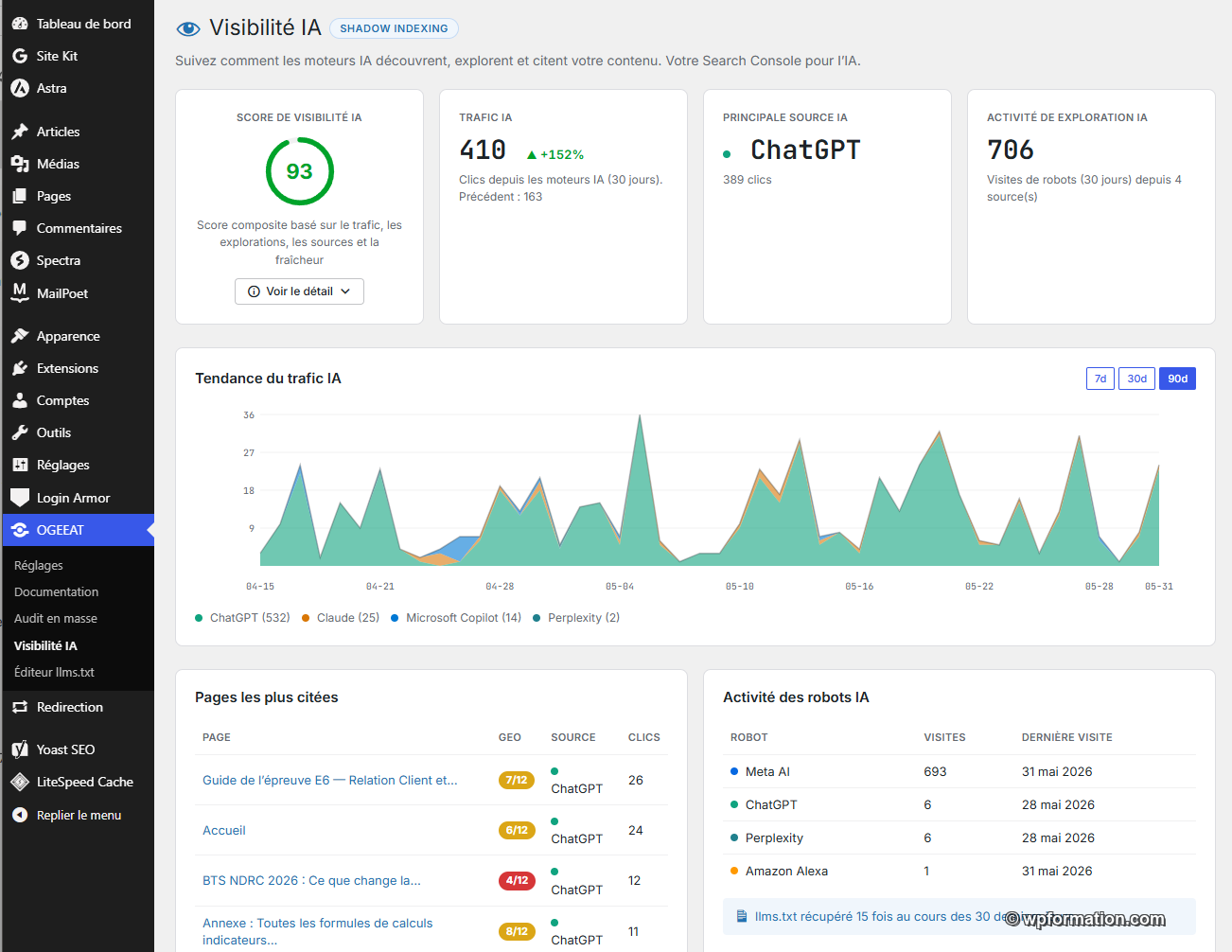Viewport: 1232px width, 952px height.
Task: Click the 410 Trafic IA value
Action: 483,150
